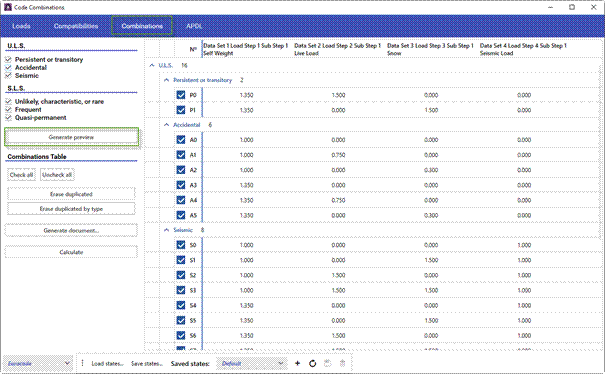Collapse the Accidental group in table

pos(166,125)
